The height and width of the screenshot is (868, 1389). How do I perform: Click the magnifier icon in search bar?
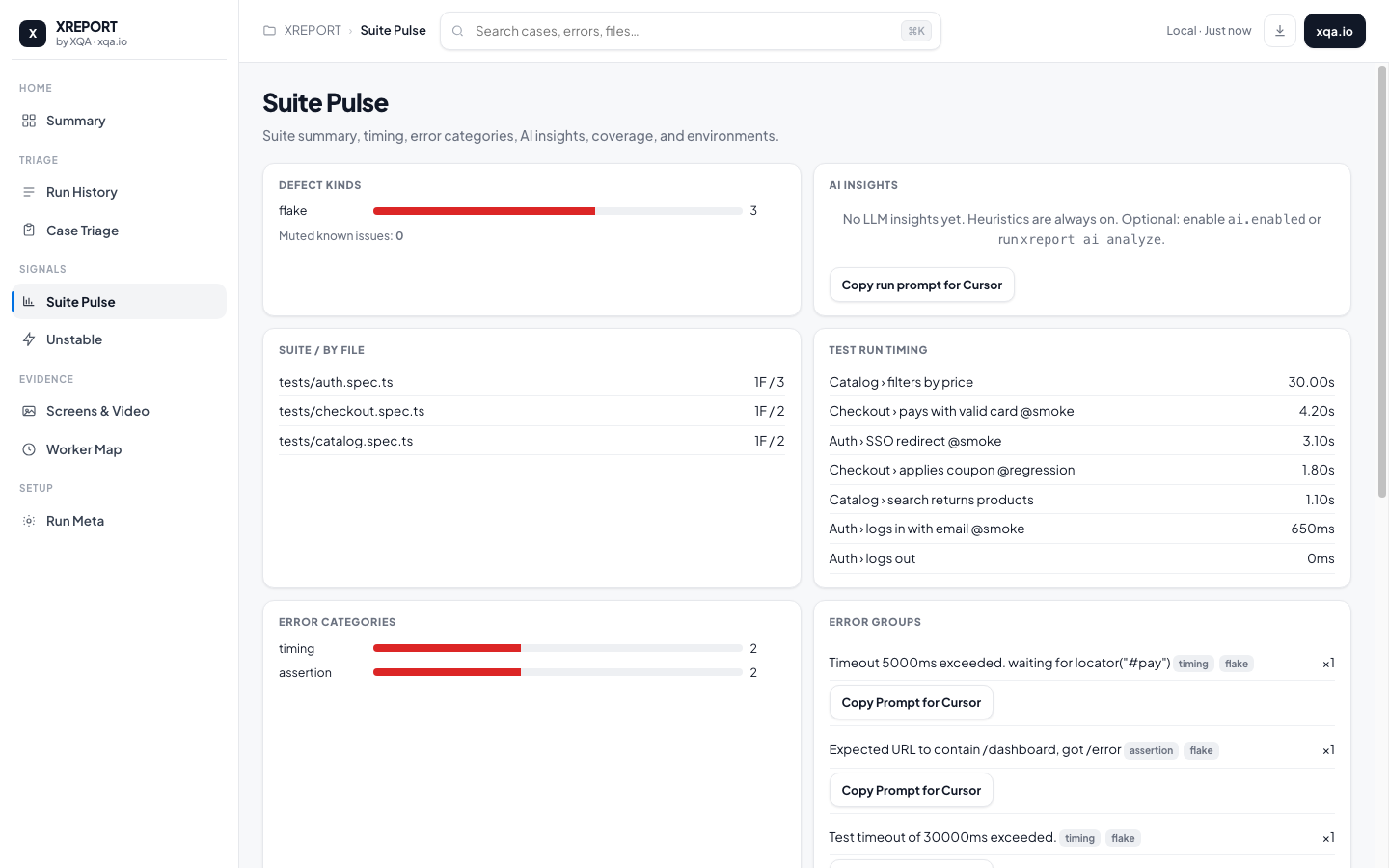[x=458, y=31]
